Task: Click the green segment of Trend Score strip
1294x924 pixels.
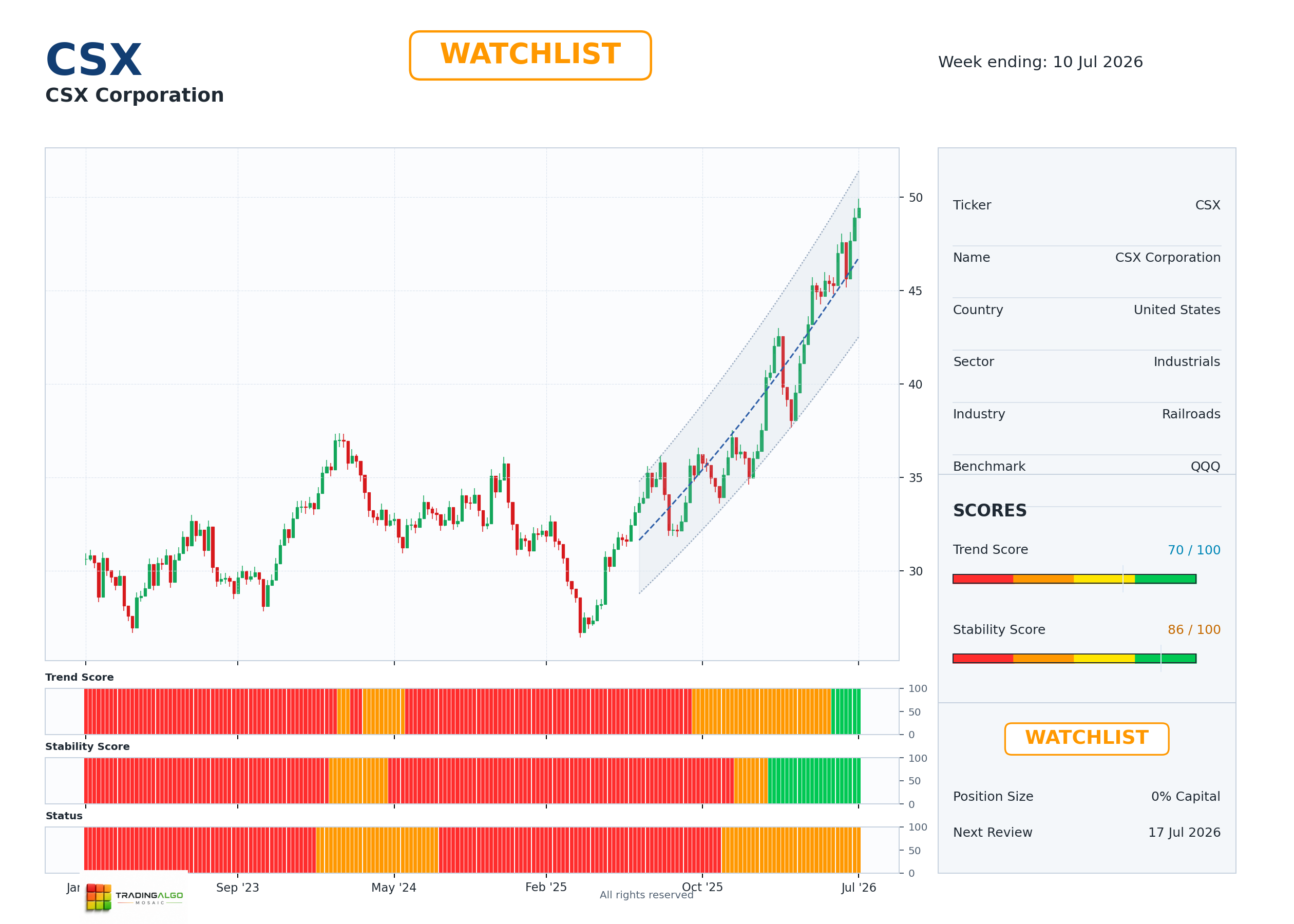Action: point(846,712)
